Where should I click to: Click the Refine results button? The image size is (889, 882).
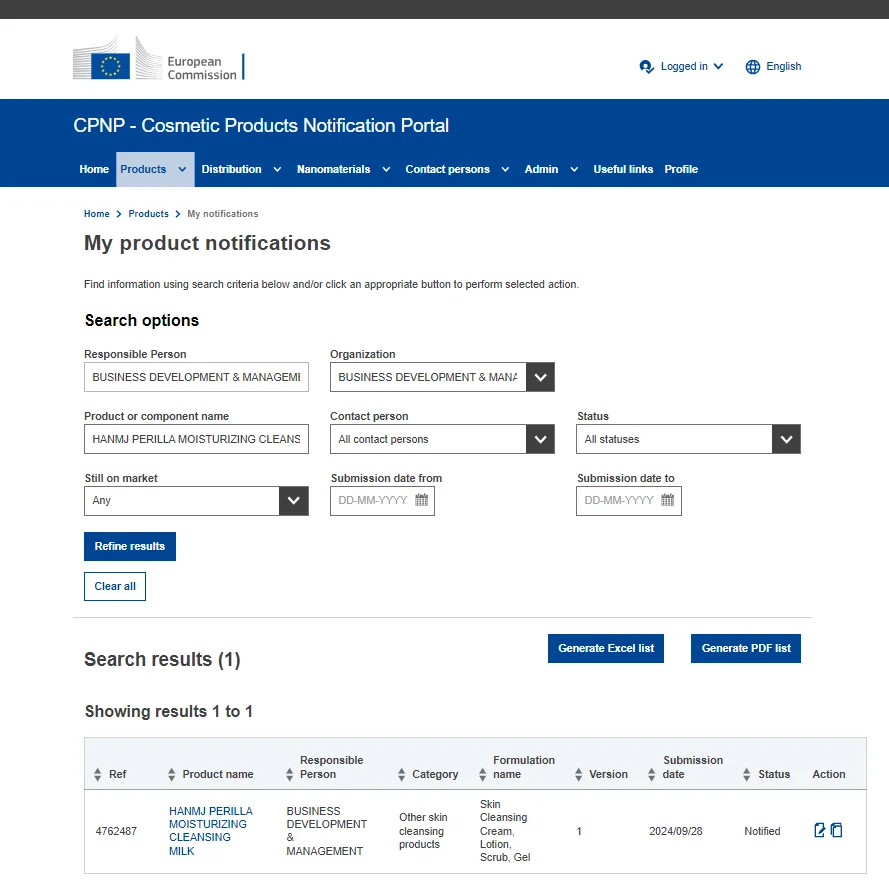pos(130,546)
